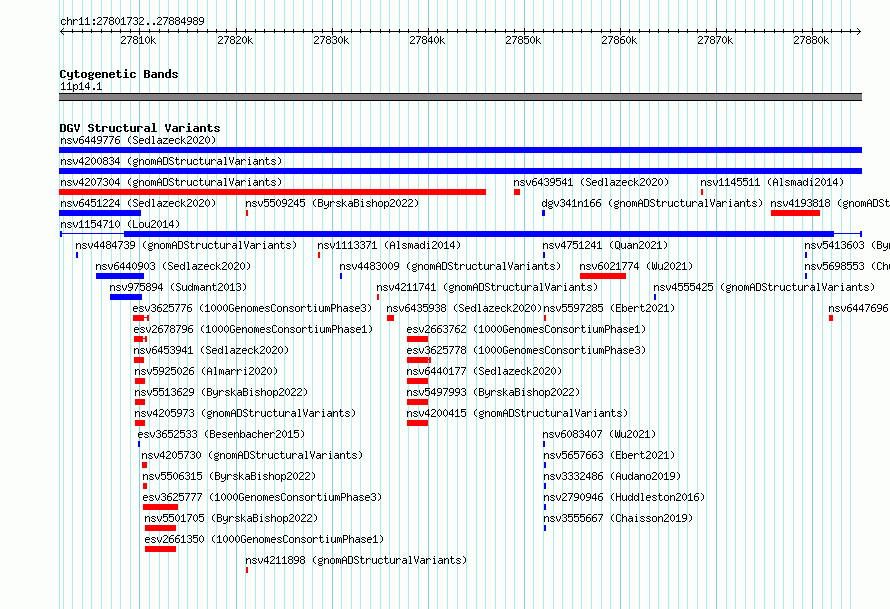This screenshot has width=890, height=609.
Task: Click the nsv5497993 (ByrskaBishop2022) label
Action: 493,392
